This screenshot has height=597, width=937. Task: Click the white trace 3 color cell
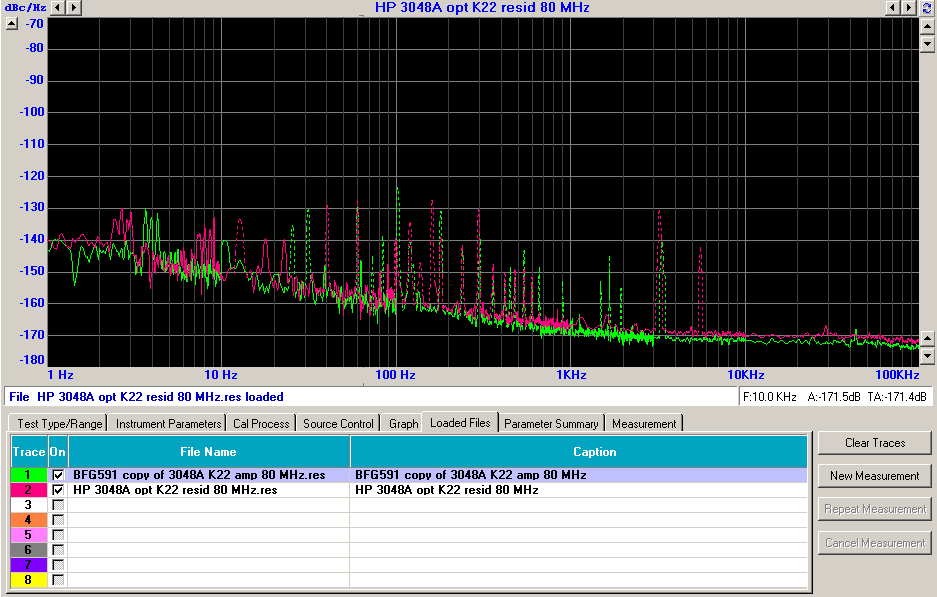(x=29, y=505)
